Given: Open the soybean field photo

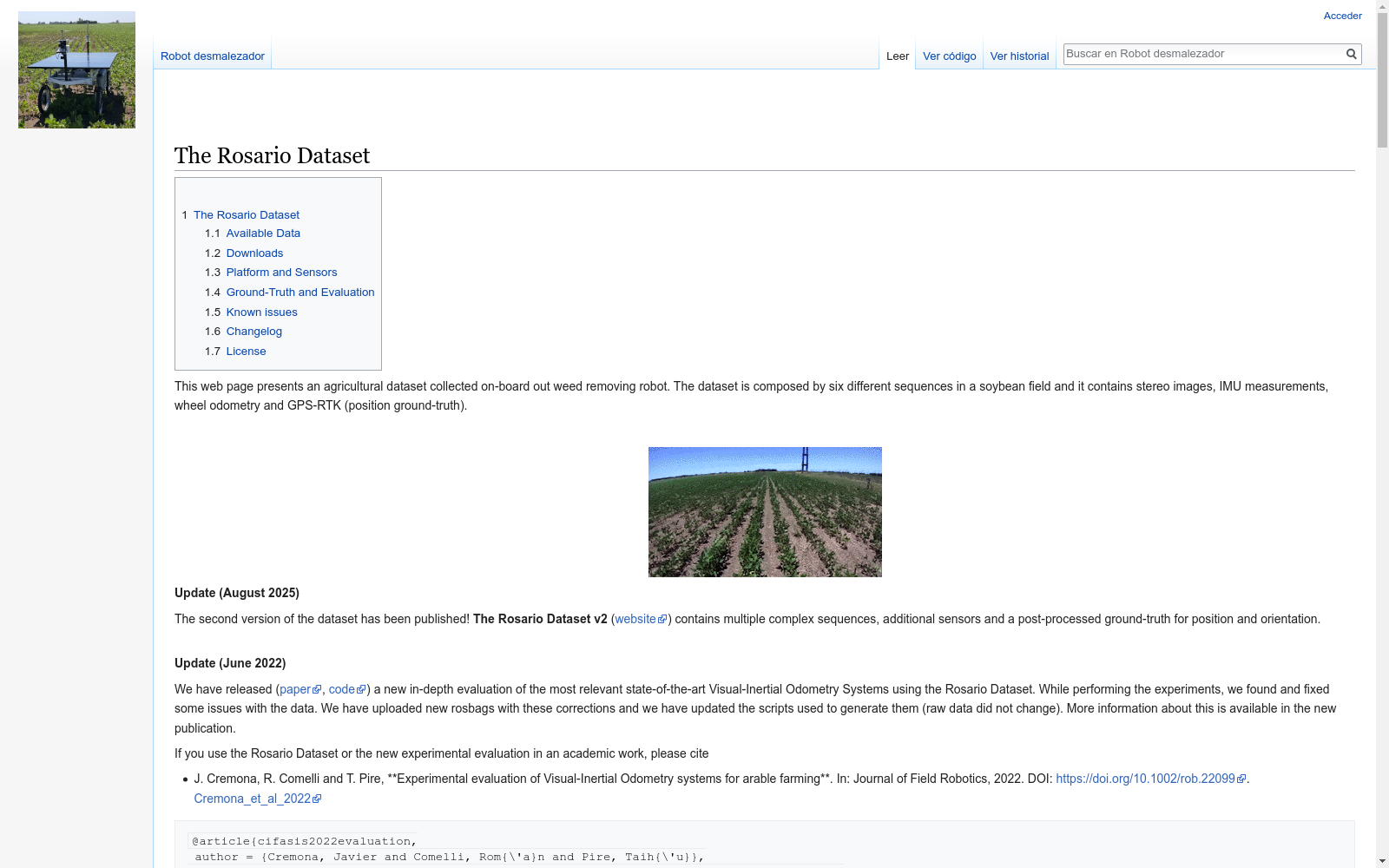Looking at the screenshot, I should 765,512.
